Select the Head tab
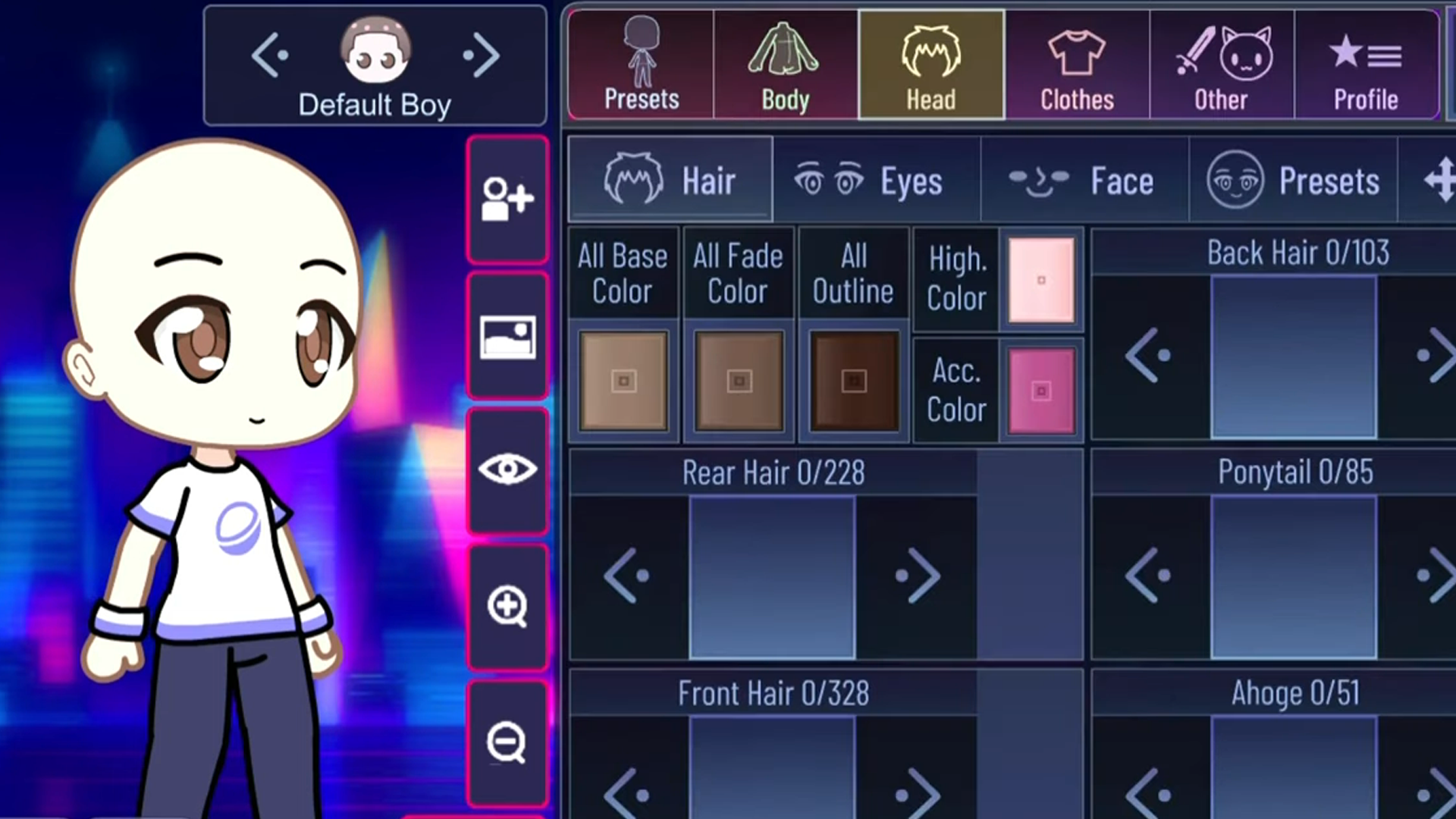The image size is (1456, 819). [x=931, y=64]
